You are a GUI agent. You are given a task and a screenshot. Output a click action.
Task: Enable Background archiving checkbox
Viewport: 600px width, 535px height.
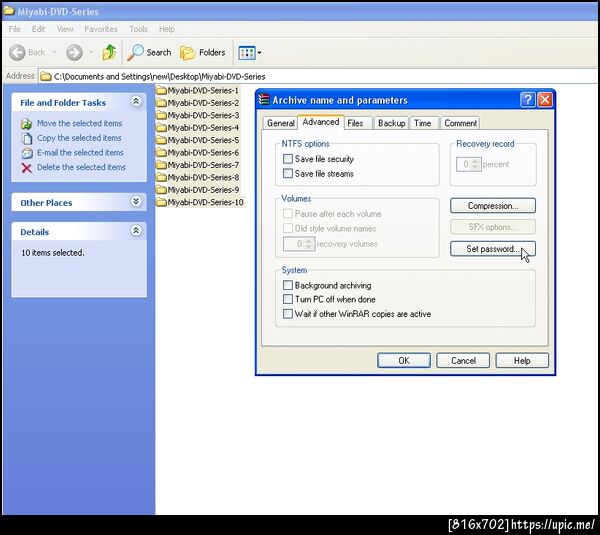[x=288, y=285]
